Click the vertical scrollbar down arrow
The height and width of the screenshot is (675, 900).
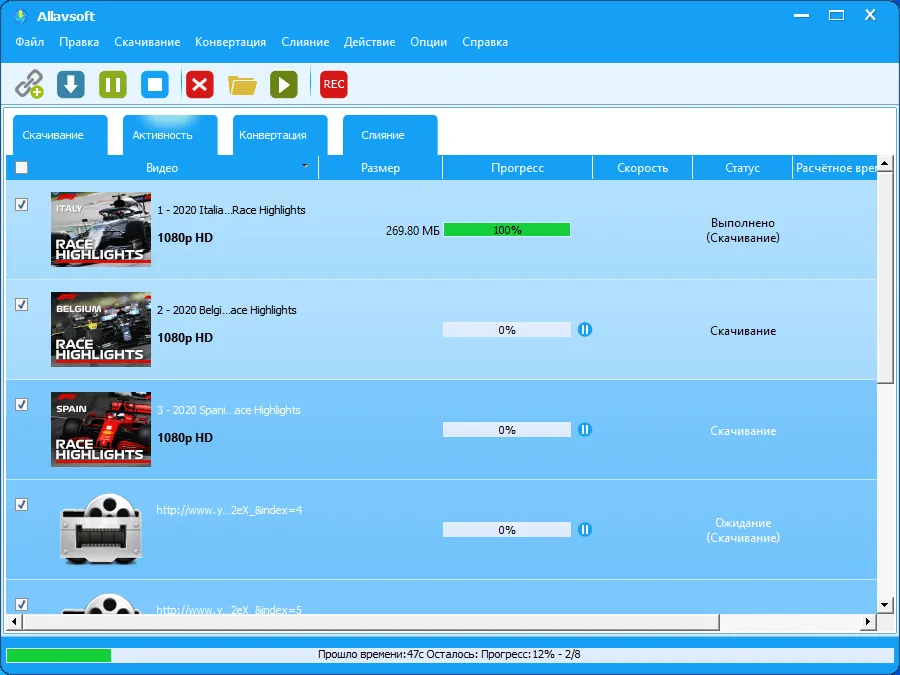point(885,604)
